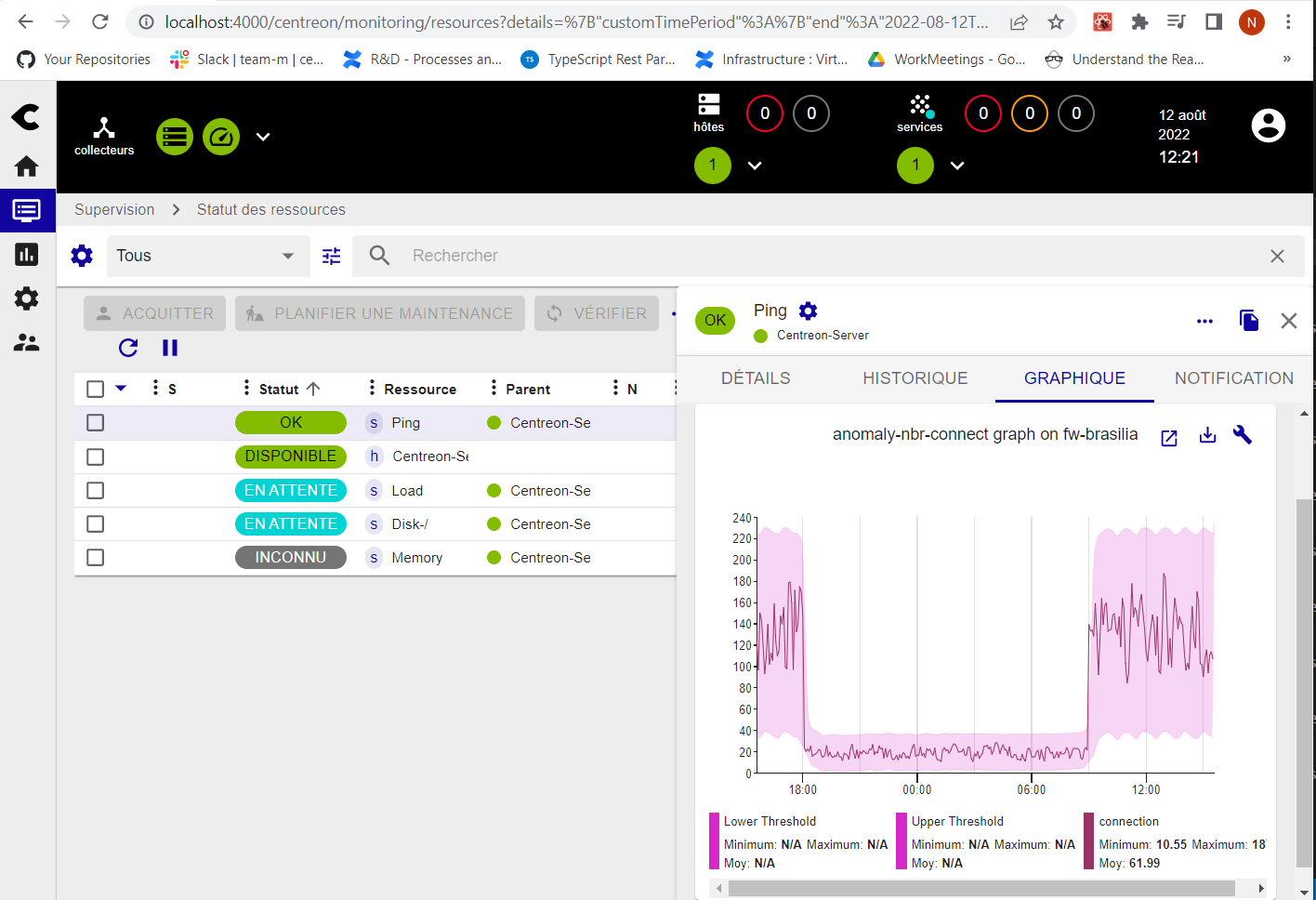
Task: Clear the search with the X icon
Action: (1278, 256)
